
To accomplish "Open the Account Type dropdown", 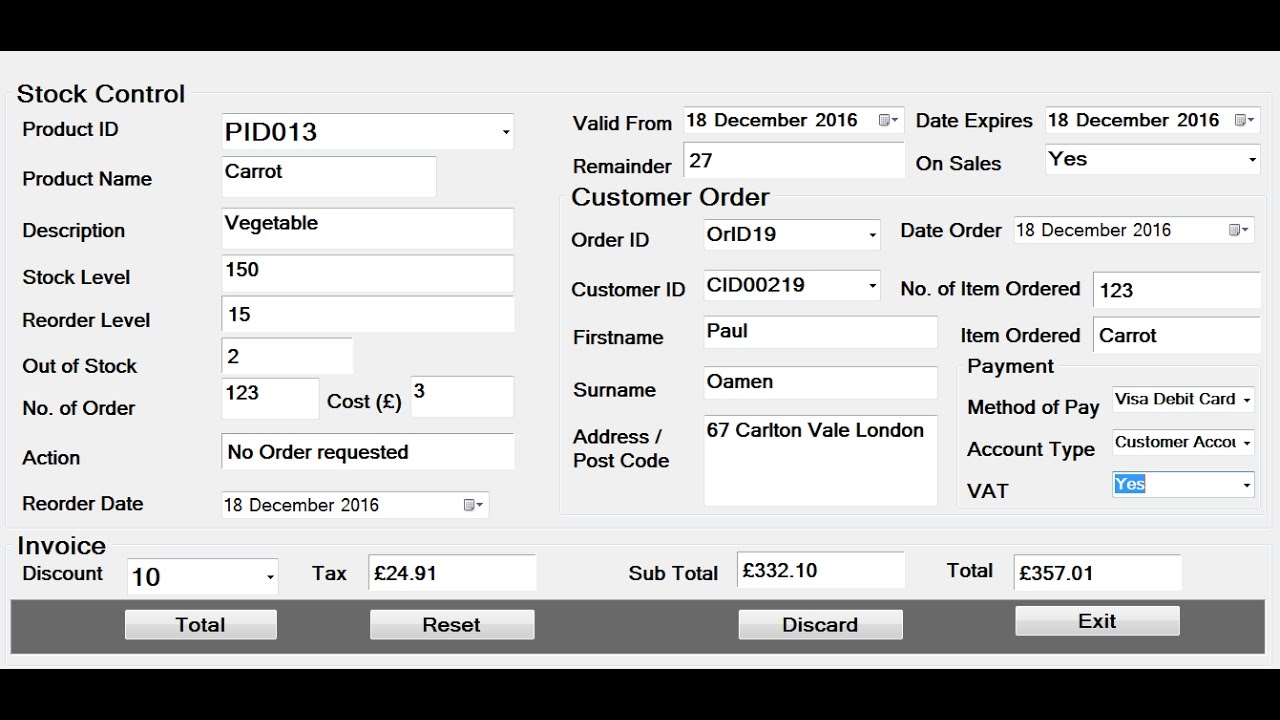I will pos(1246,443).
